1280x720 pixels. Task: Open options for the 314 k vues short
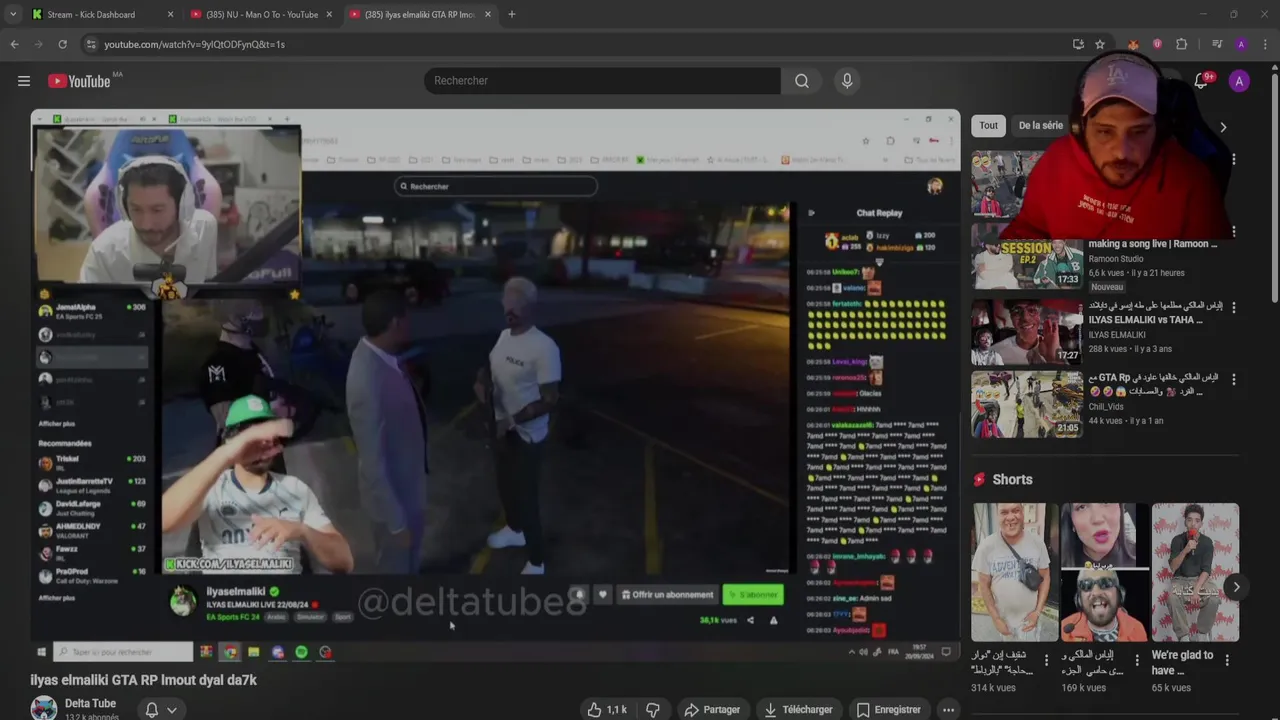pos(1046,660)
